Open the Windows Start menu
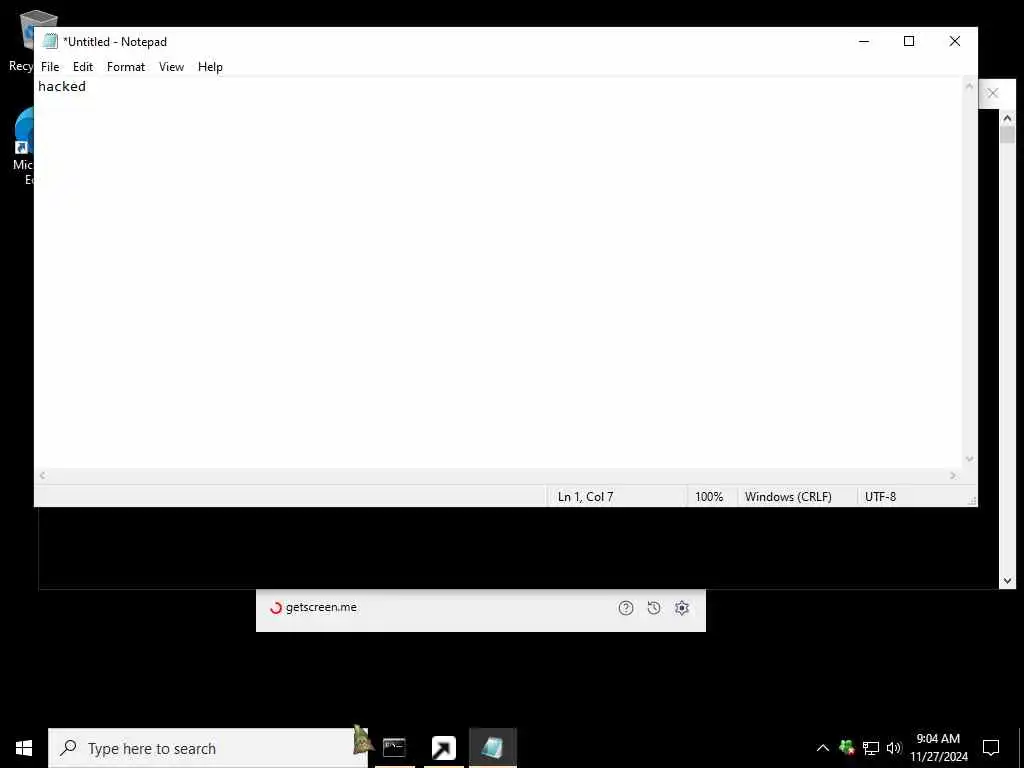Image resolution: width=1024 pixels, height=768 pixels. coord(24,748)
